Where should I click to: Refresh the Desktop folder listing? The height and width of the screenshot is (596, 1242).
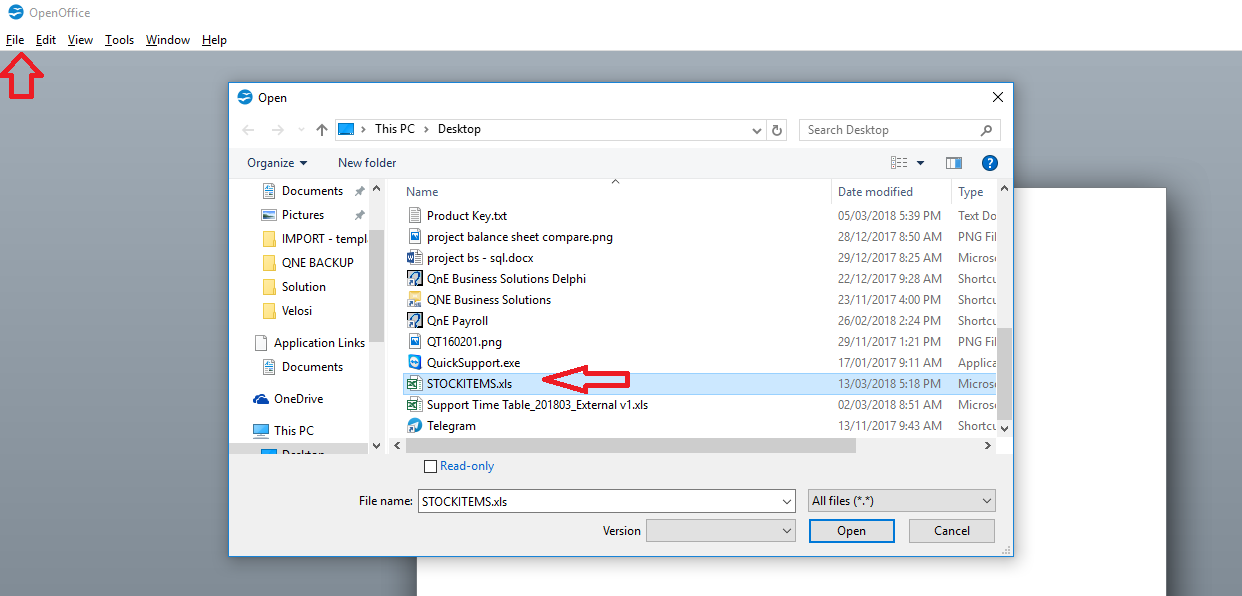click(x=777, y=130)
